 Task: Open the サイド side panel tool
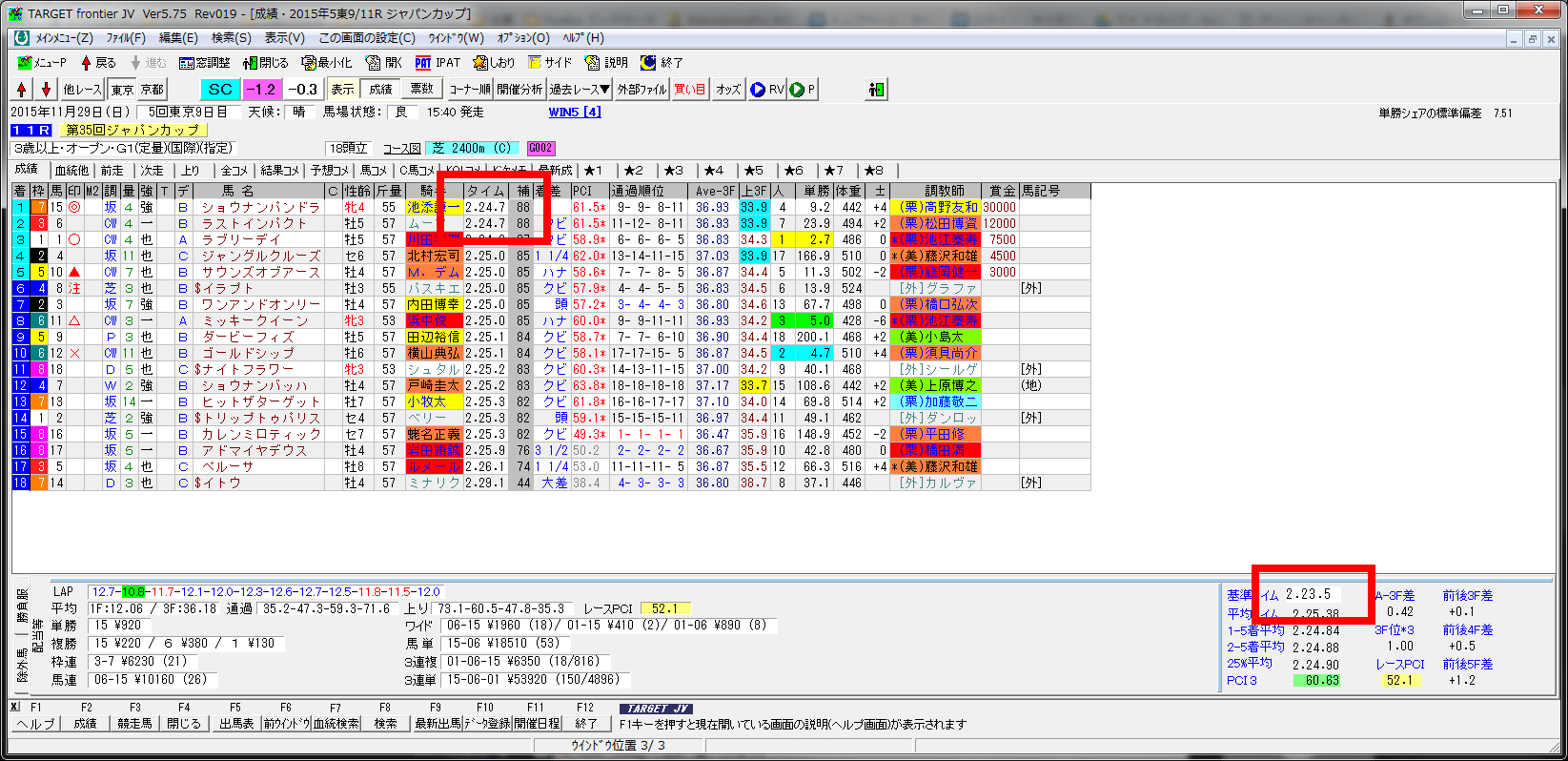[x=549, y=63]
